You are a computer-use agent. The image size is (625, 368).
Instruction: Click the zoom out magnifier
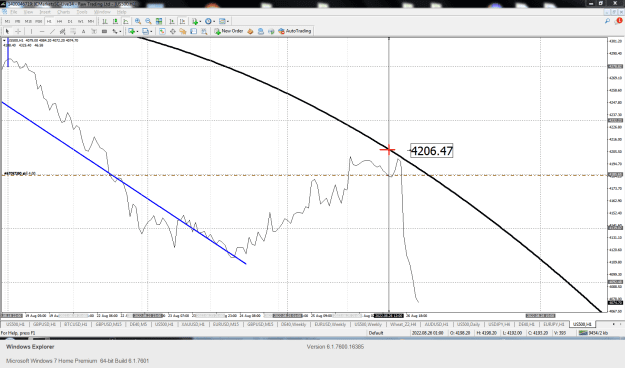tap(148, 21)
